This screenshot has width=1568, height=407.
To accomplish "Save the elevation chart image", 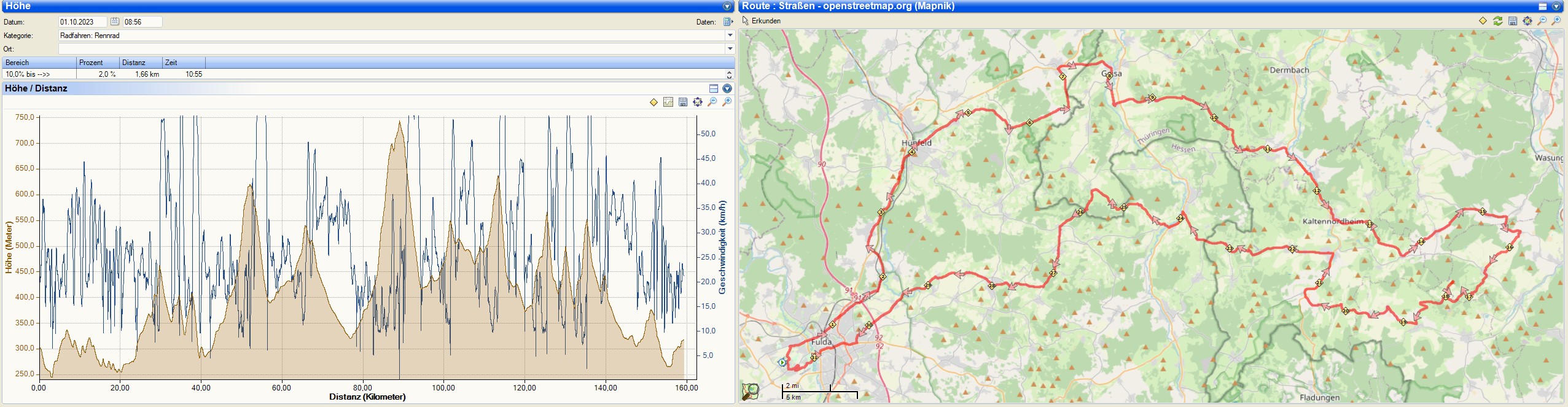I will 683,102.
